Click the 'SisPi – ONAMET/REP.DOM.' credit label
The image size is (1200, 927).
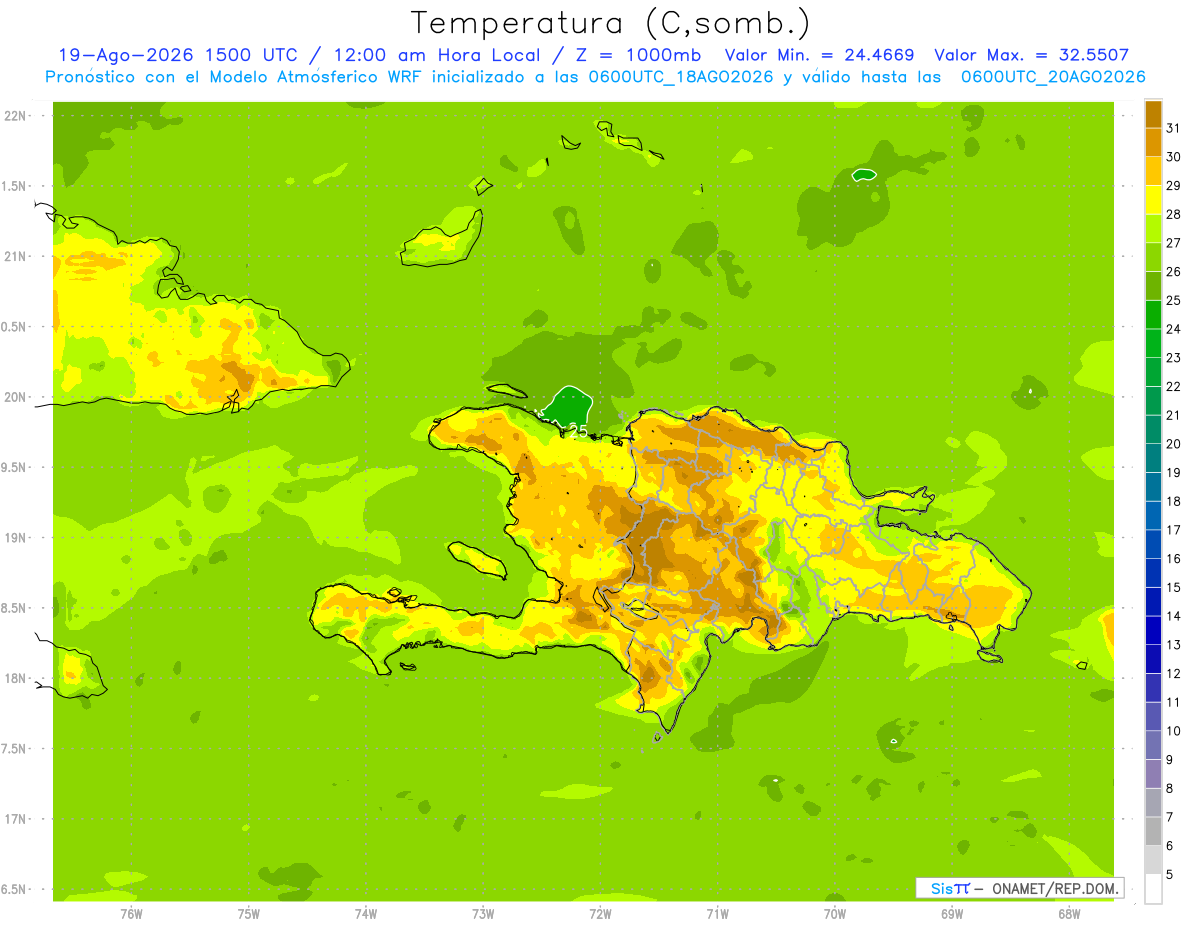pyautogui.click(x=1019, y=888)
